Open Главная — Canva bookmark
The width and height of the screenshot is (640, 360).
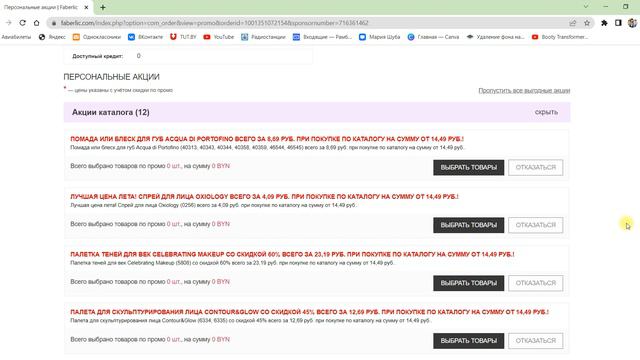pyautogui.click(x=433, y=37)
